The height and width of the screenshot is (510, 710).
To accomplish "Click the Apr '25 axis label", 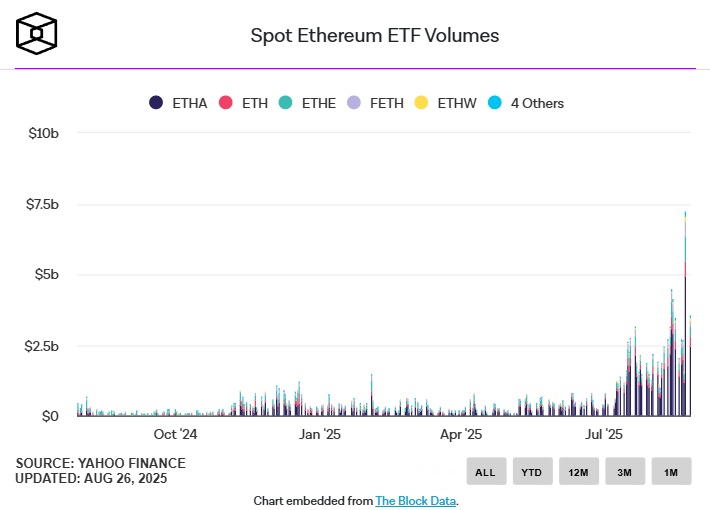I will 462,435.
